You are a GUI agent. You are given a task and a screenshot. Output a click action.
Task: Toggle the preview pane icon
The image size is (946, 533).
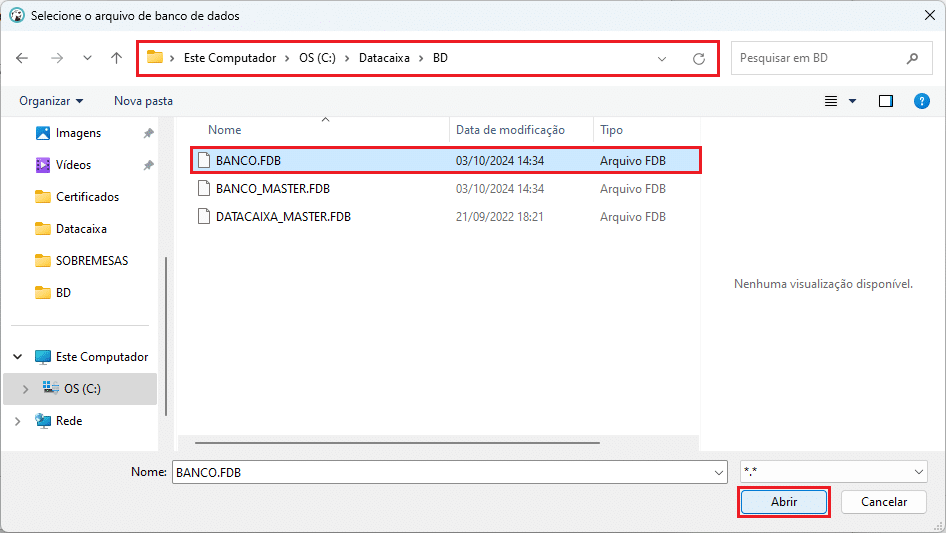885,101
